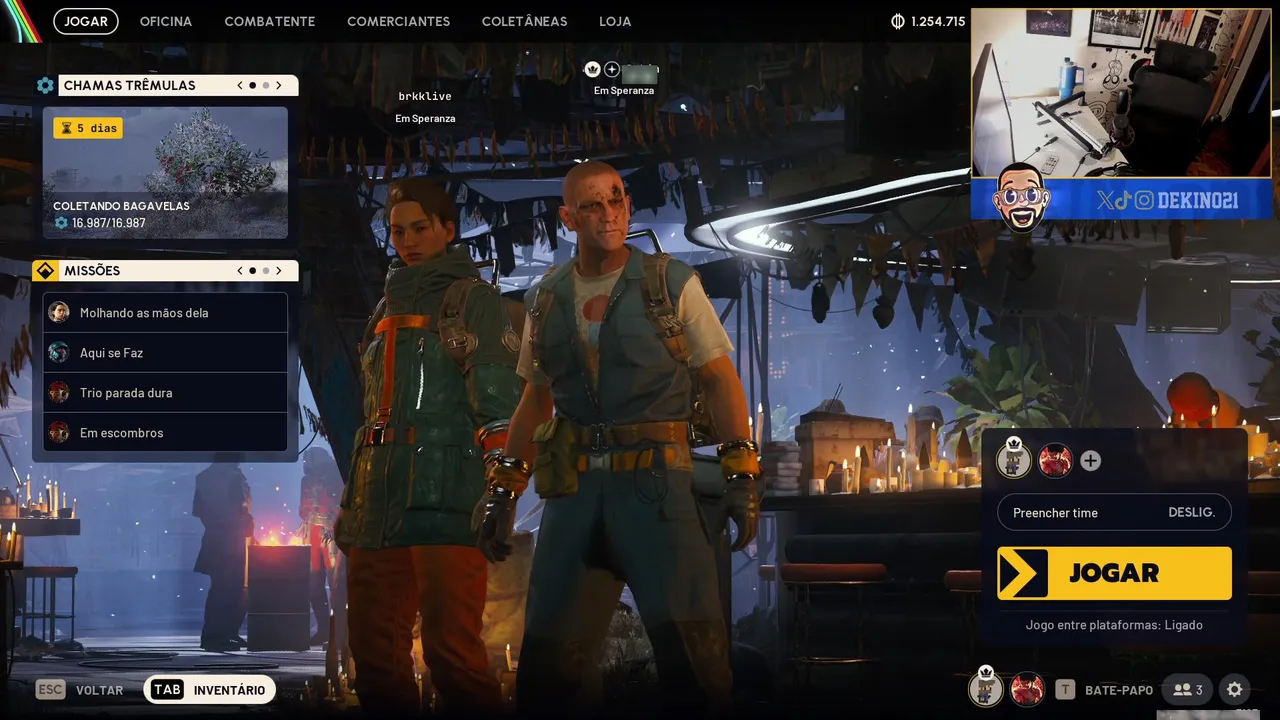Screen dimensions: 1280x720
Task: Open mission Aqui se Faz
Action: [x=165, y=353]
